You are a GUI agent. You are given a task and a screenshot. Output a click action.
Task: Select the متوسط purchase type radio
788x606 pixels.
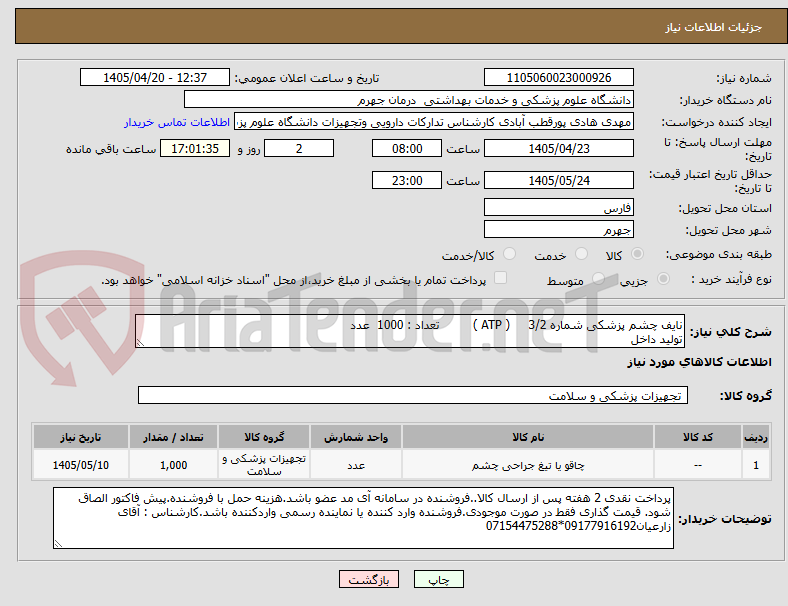pos(598,278)
